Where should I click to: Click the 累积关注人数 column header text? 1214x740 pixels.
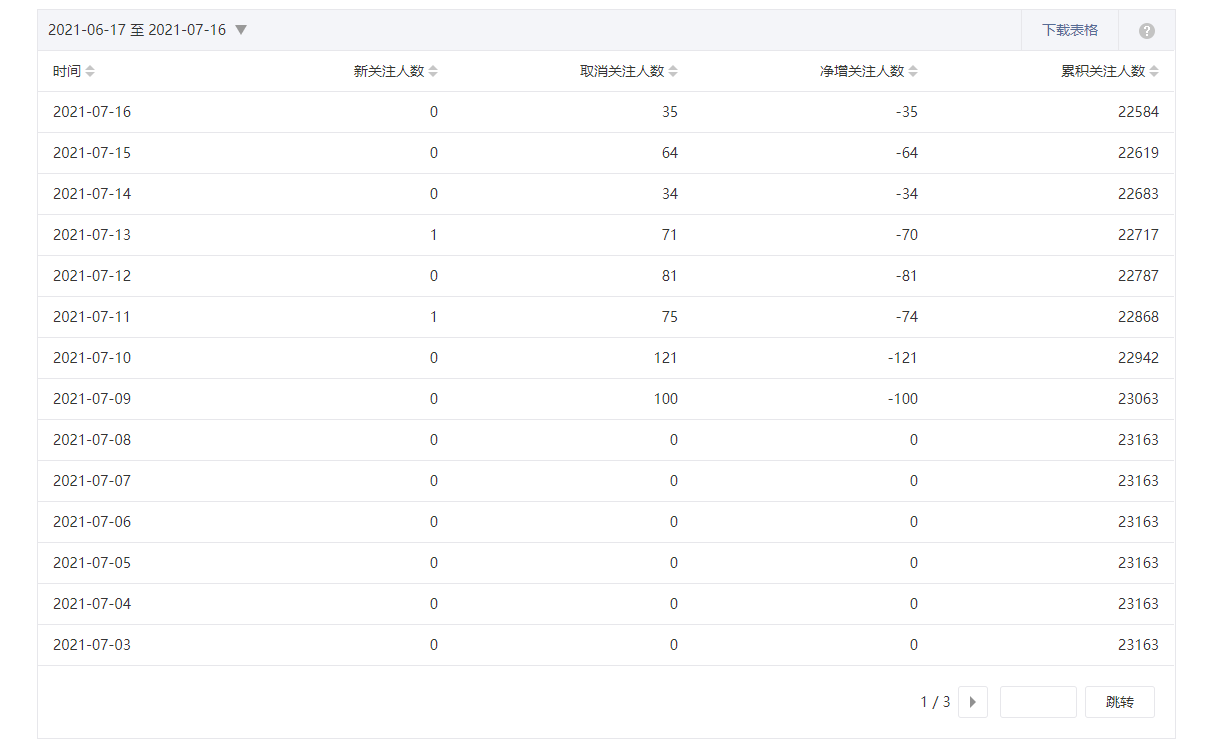[1103, 72]
